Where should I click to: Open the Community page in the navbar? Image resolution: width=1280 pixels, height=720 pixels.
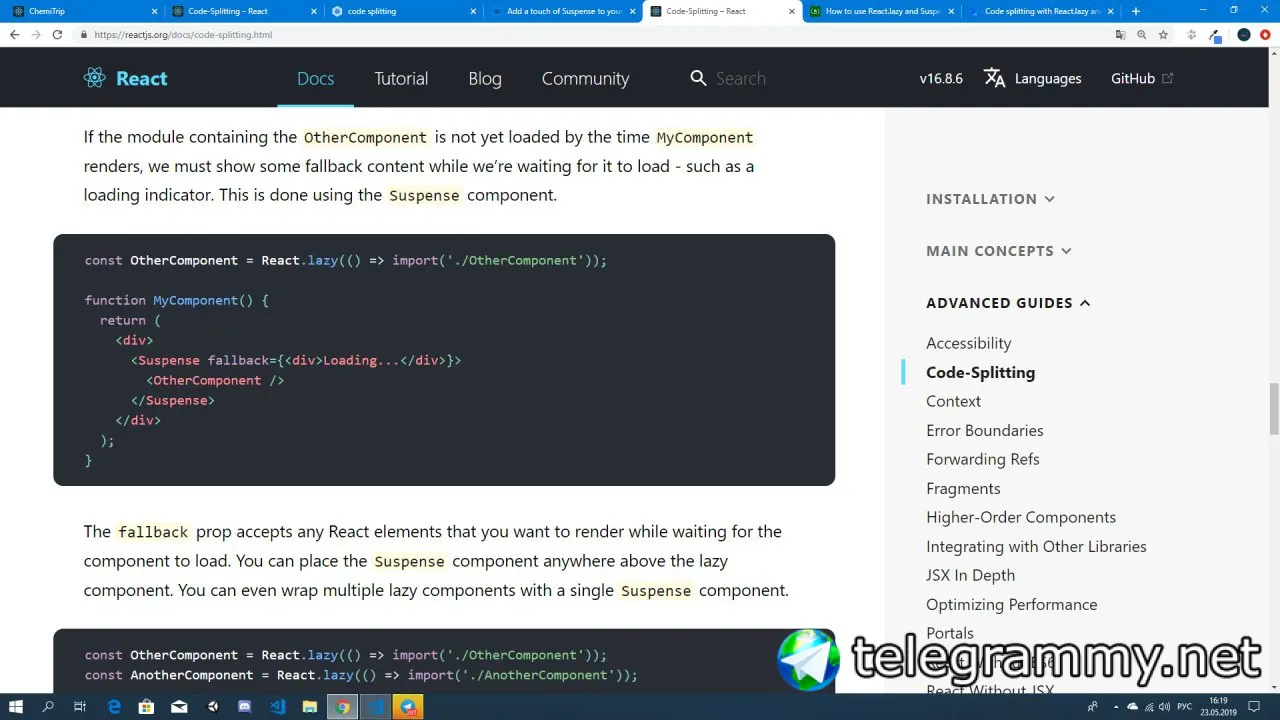[x=585, y=78]
